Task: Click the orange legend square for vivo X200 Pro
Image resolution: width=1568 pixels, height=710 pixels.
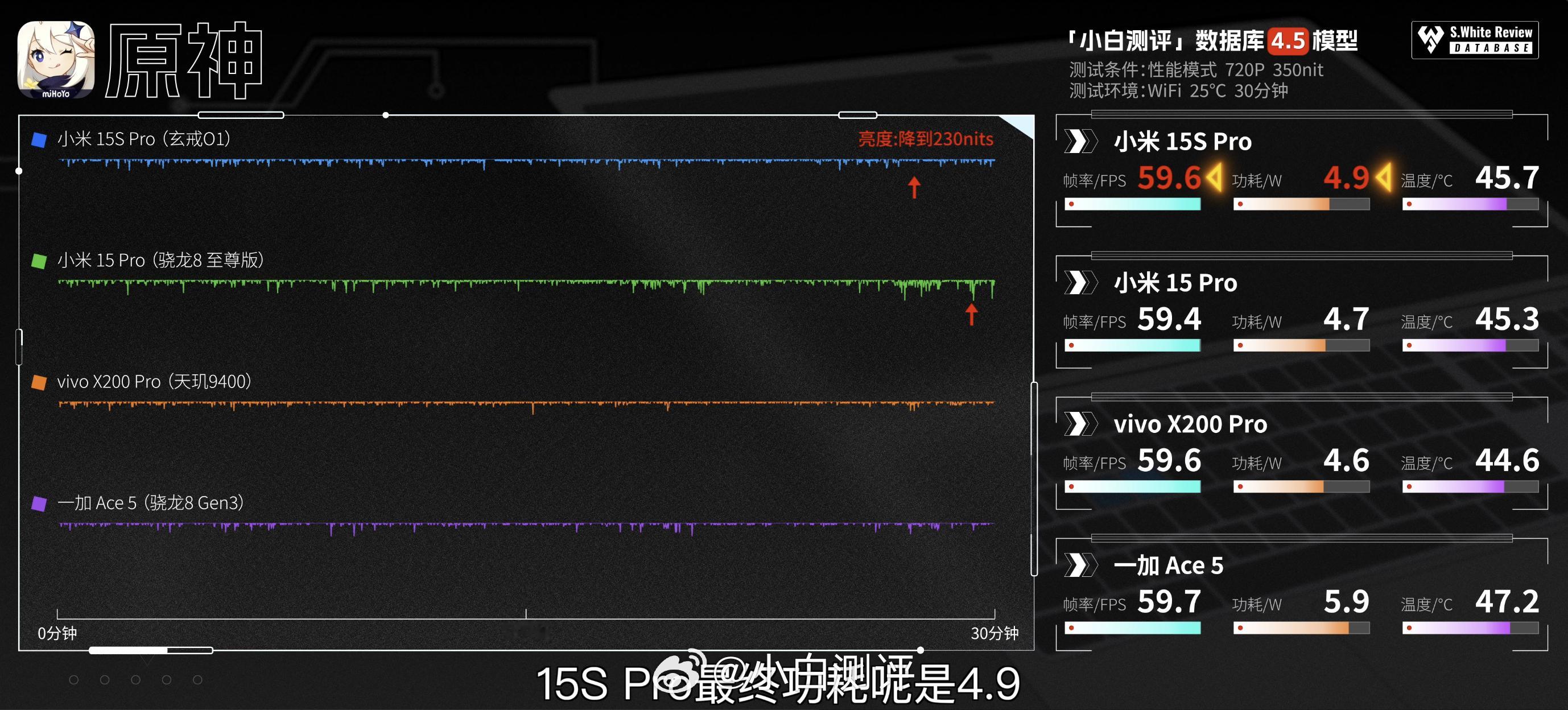Action: click(39, 382)
